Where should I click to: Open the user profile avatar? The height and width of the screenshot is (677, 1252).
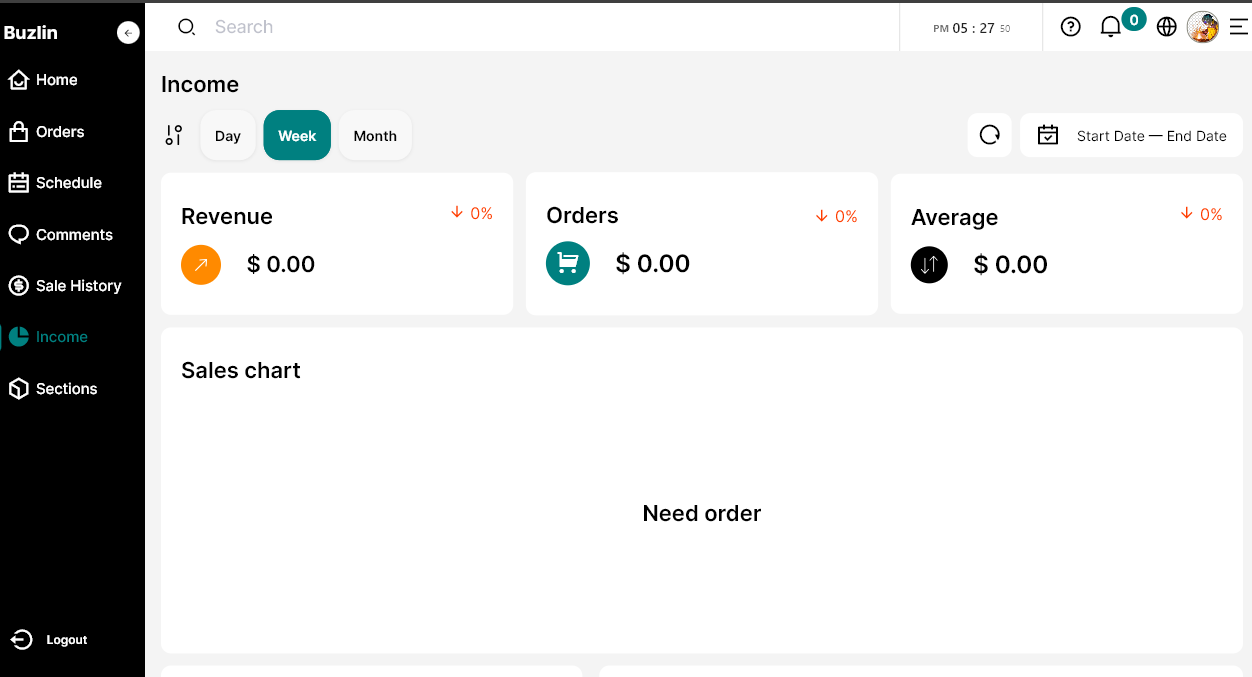(1202, 27)
